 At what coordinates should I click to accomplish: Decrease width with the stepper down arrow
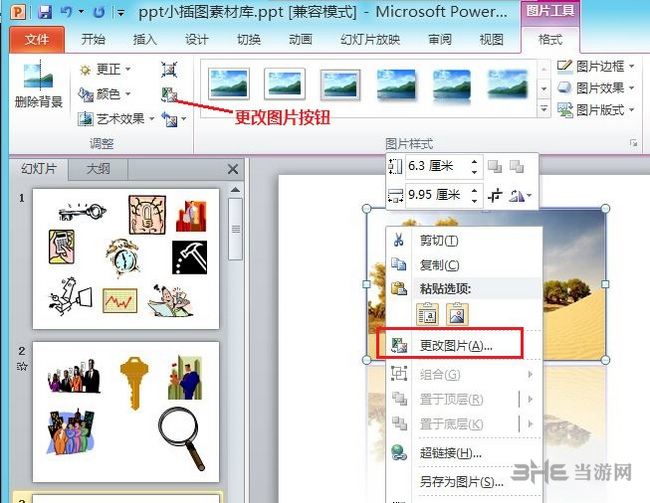point(474,199)
